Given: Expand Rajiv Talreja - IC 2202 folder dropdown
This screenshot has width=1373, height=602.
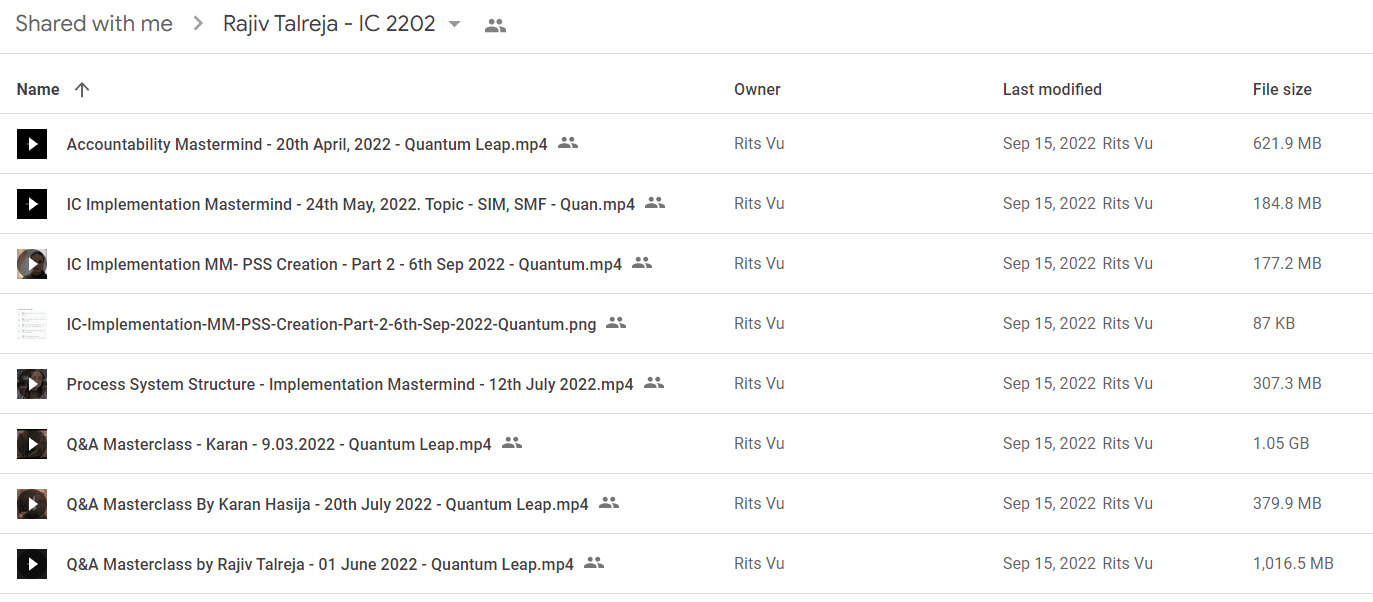Looking at the screenshot, I should (454, 24).
